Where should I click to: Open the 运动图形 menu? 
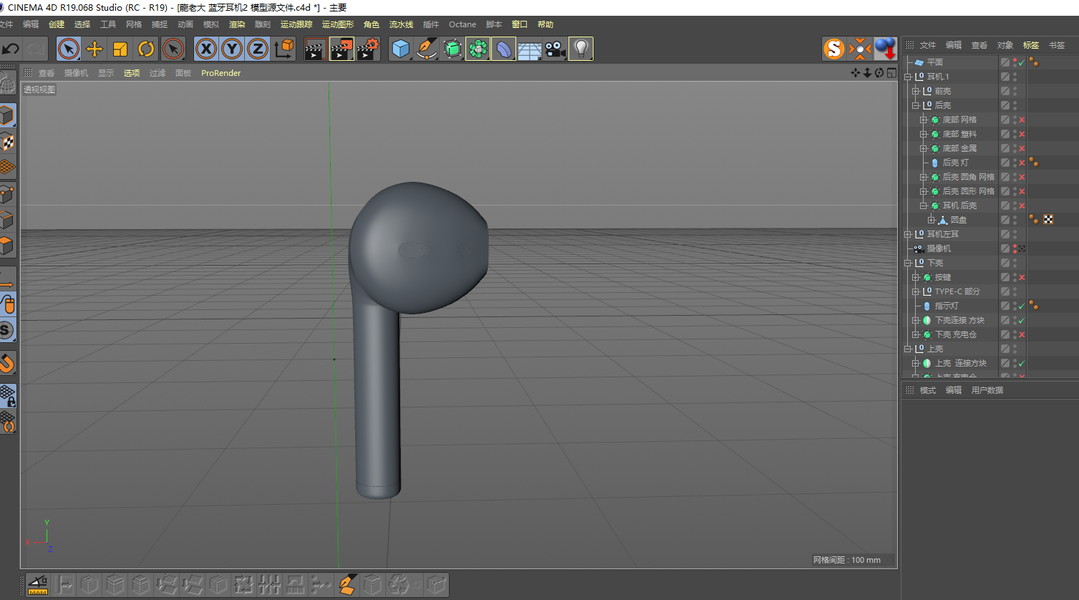pos(338,24)
